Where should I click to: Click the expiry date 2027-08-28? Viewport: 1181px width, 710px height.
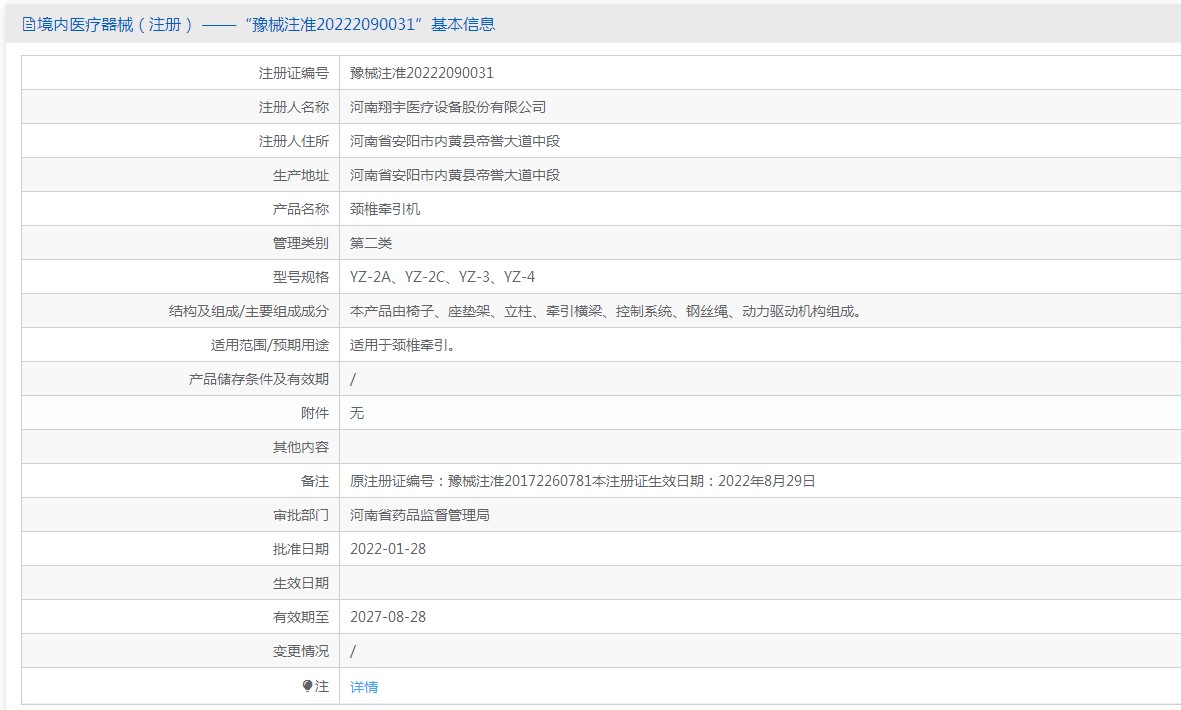(388, 617)
